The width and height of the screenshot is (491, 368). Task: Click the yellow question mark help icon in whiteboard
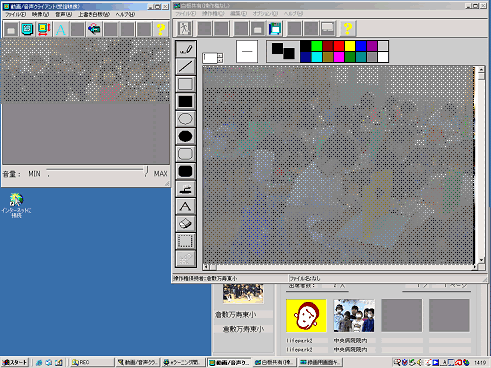(348, 28)
